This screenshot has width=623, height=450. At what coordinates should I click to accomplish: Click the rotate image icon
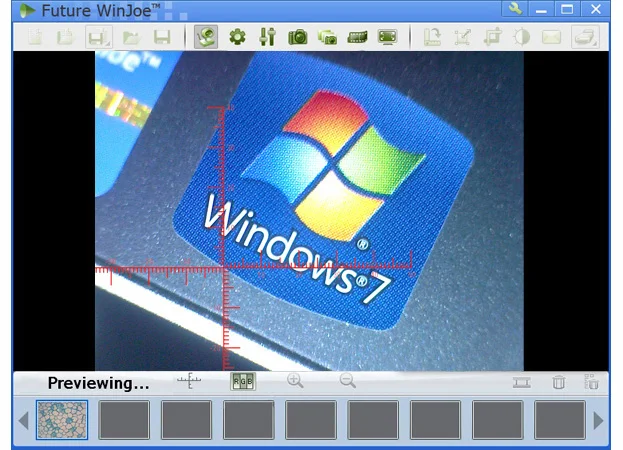432,37
